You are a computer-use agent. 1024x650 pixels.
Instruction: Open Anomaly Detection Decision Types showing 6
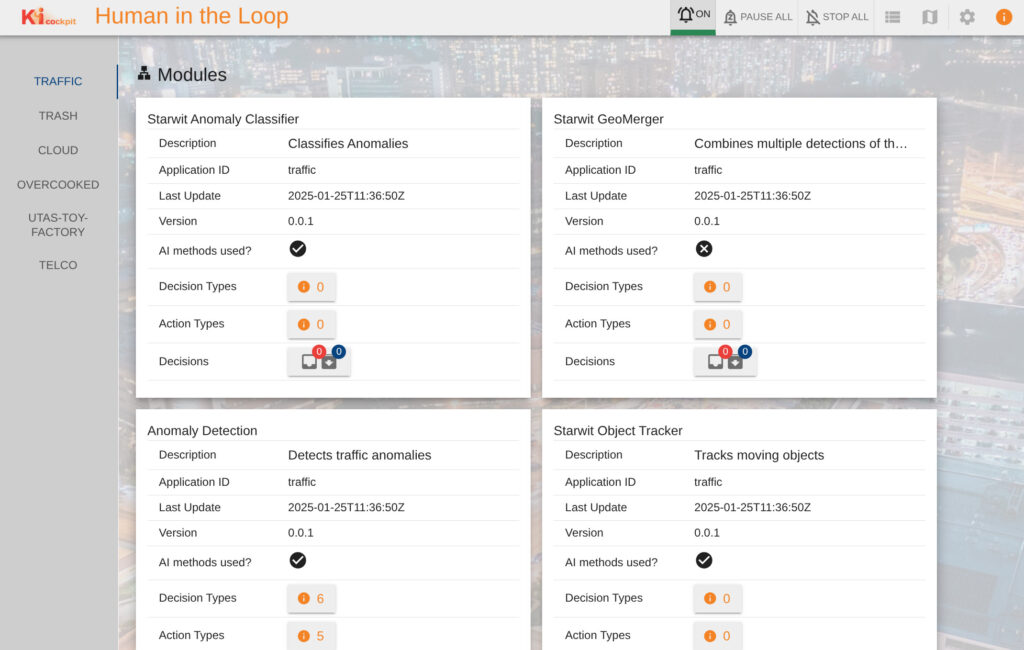[x=312, y=598]
